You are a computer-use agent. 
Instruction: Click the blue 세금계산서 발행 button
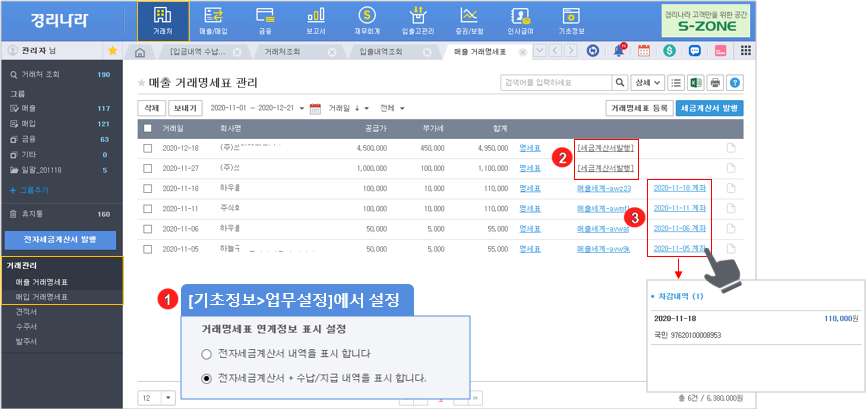[x=709, y=108]
